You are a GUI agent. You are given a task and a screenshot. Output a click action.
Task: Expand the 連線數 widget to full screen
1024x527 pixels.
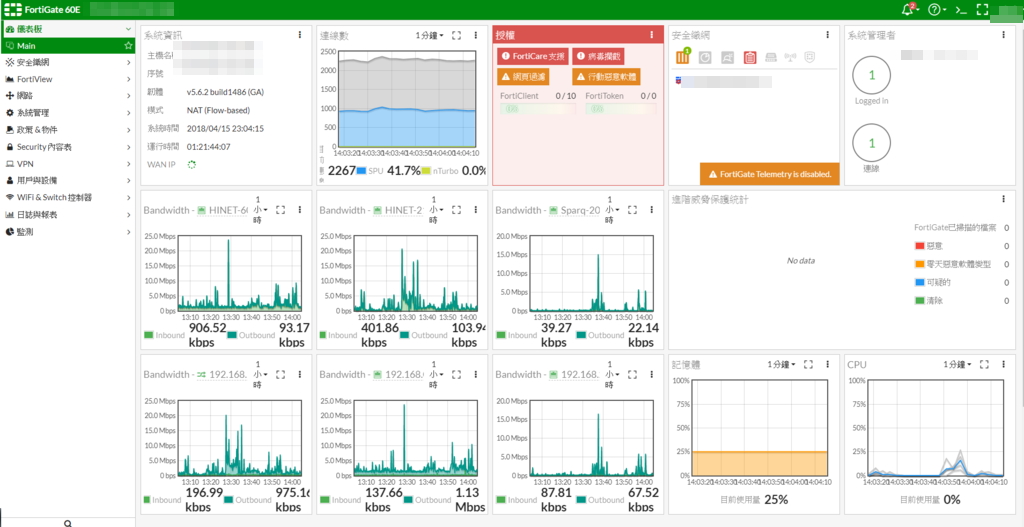point(456,35)
